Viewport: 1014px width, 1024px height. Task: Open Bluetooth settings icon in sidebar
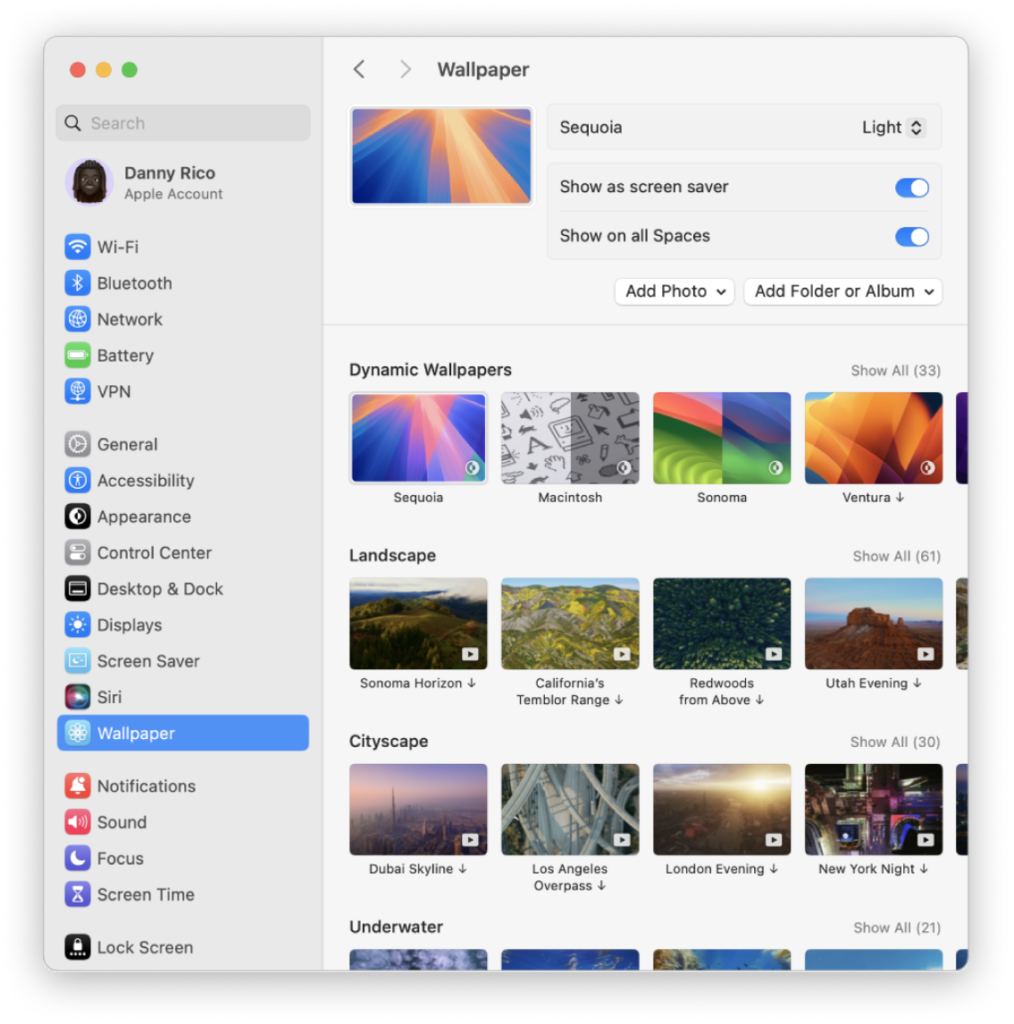pos(77,283)
